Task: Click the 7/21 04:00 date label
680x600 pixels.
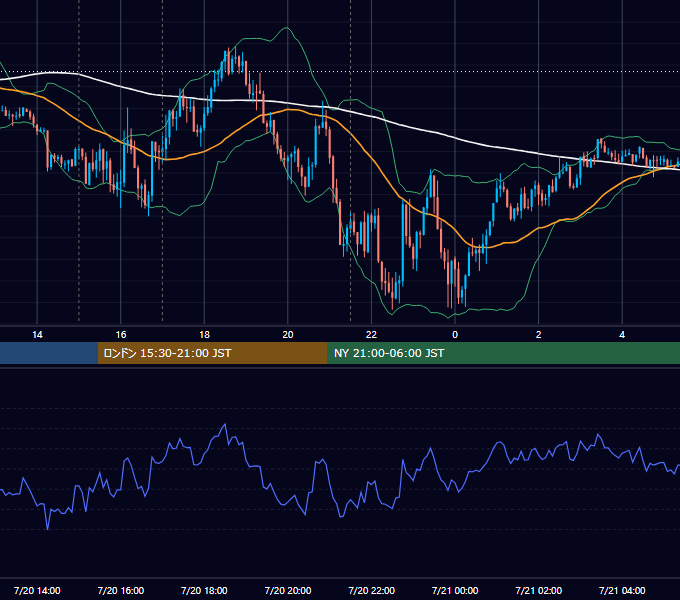Action: click(x=622, y=590)
